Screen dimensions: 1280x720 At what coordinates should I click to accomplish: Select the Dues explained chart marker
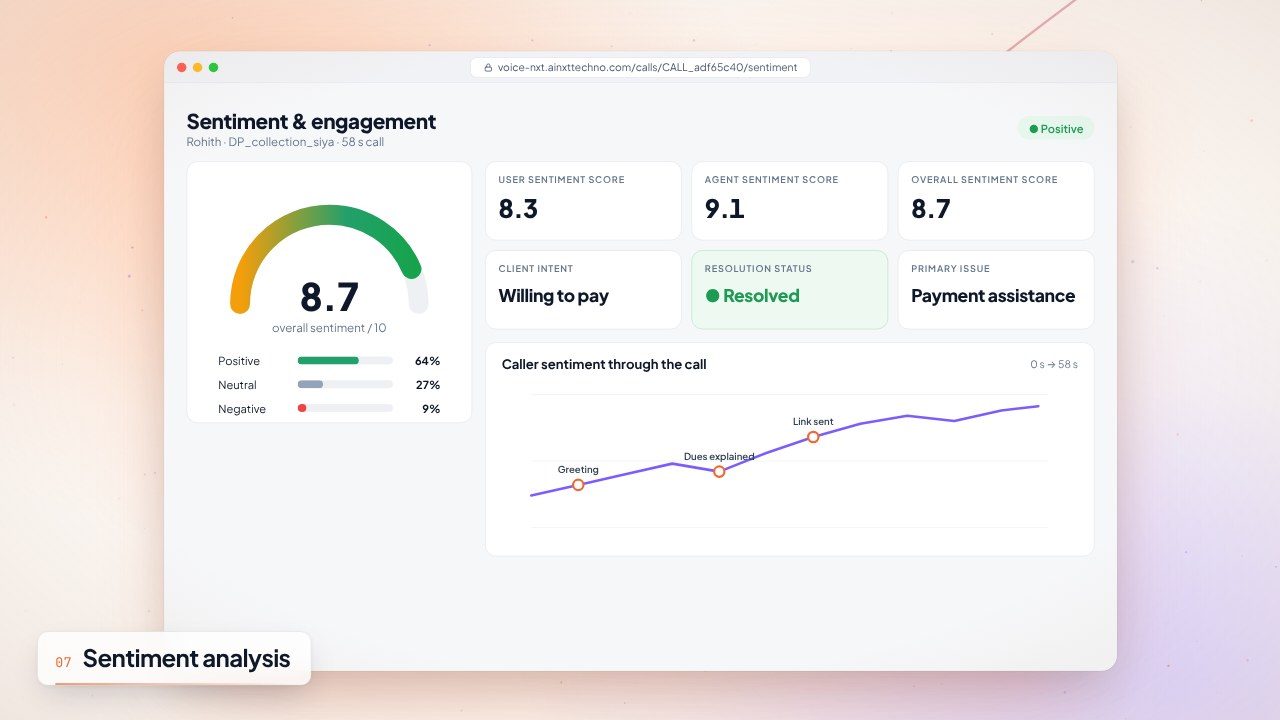tap(719, 471)
